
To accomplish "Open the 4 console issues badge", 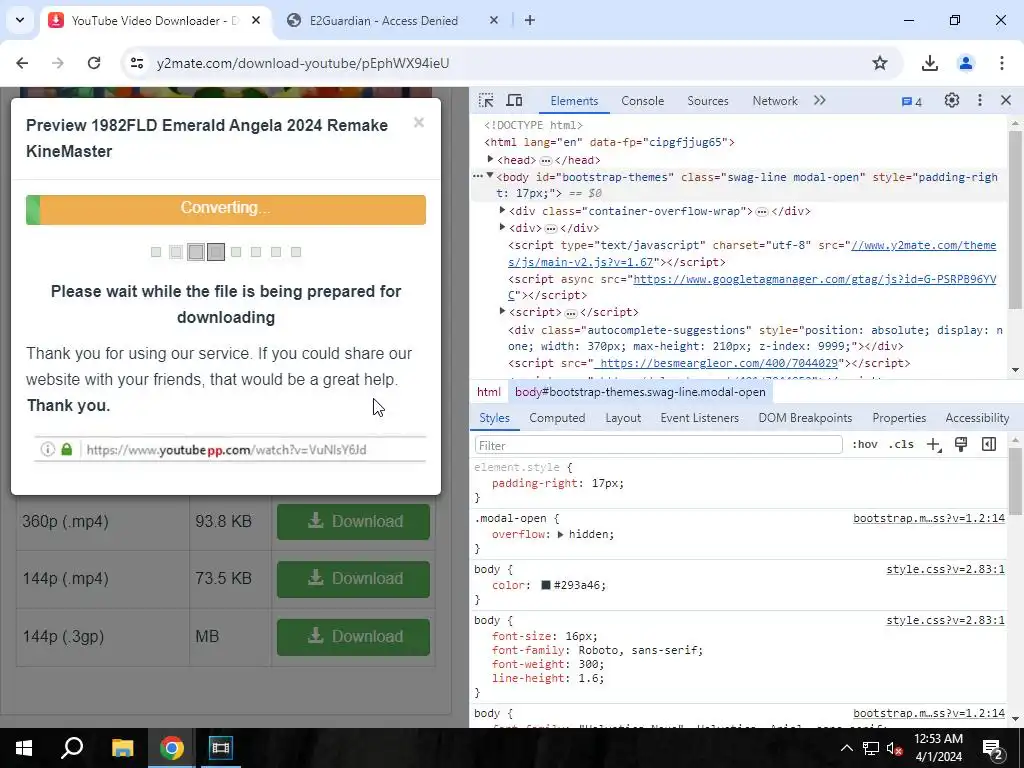I will pyautogui.click(x=912, y=101).
